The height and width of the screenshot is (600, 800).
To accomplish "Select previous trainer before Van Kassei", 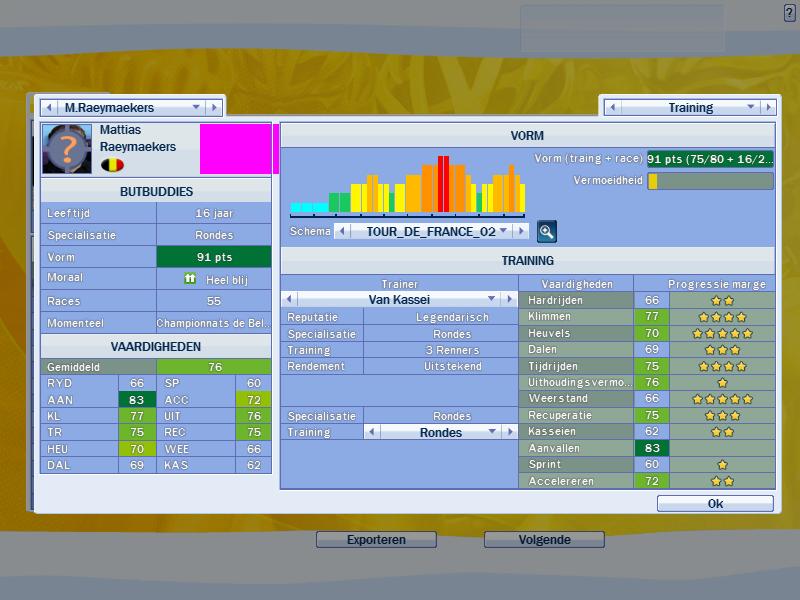I will [x=290, y=299].
